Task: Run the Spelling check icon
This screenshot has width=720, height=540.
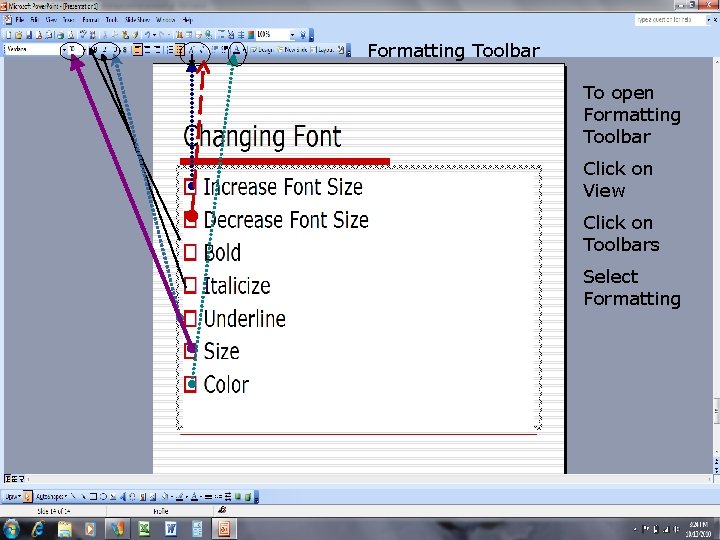Action: (x=83, y=35)
